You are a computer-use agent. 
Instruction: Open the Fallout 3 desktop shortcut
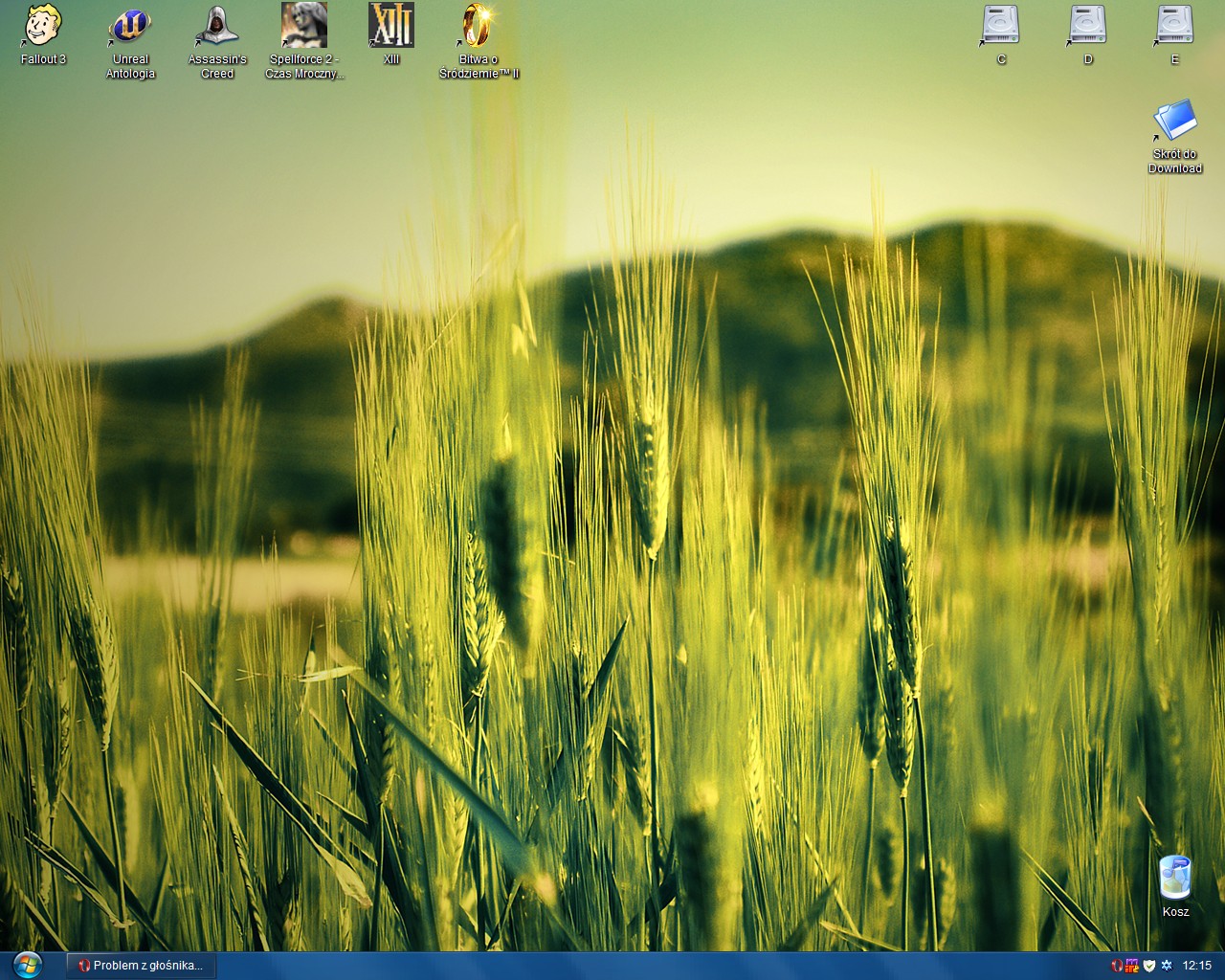coord(43,26)
